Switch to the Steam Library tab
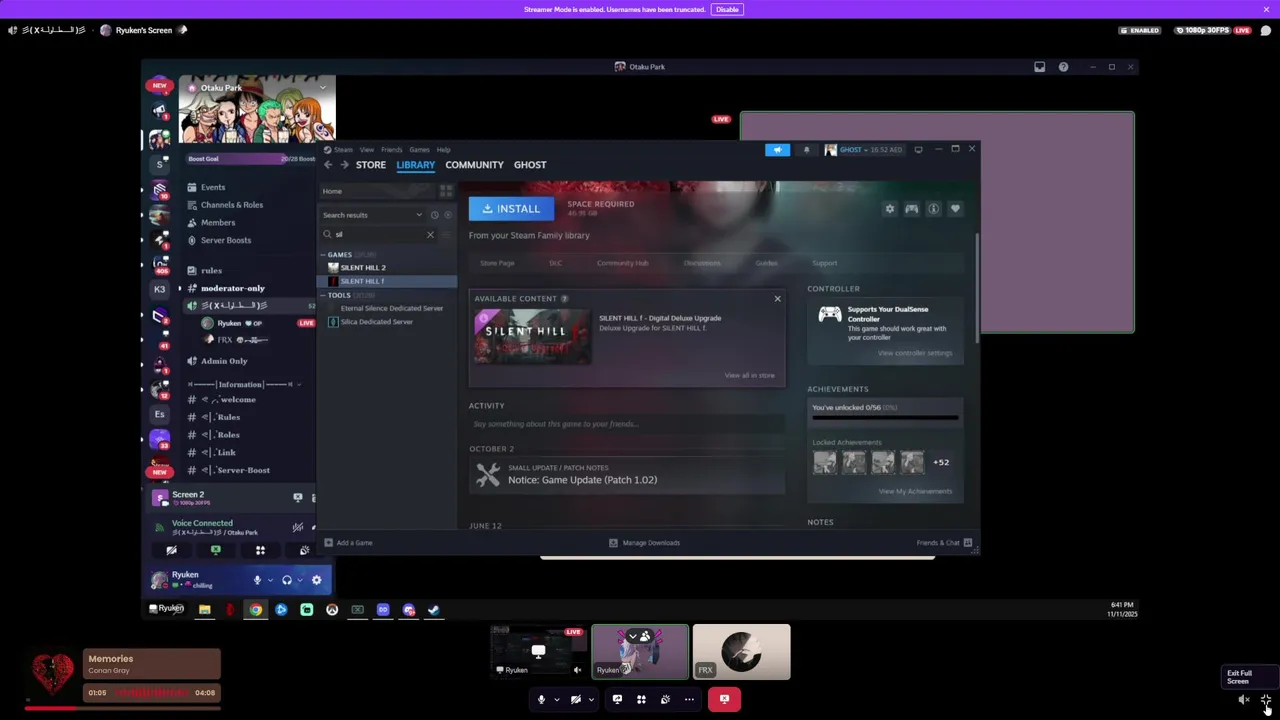 pos(415,165)
